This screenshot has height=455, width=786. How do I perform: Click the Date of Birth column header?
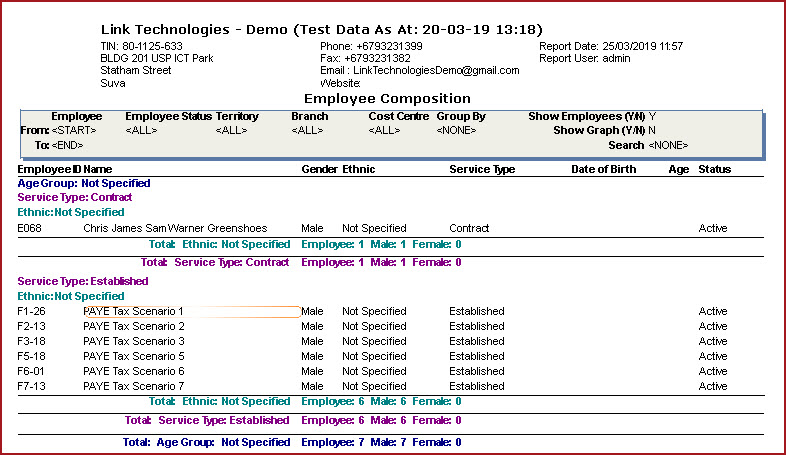coord(603,170)
